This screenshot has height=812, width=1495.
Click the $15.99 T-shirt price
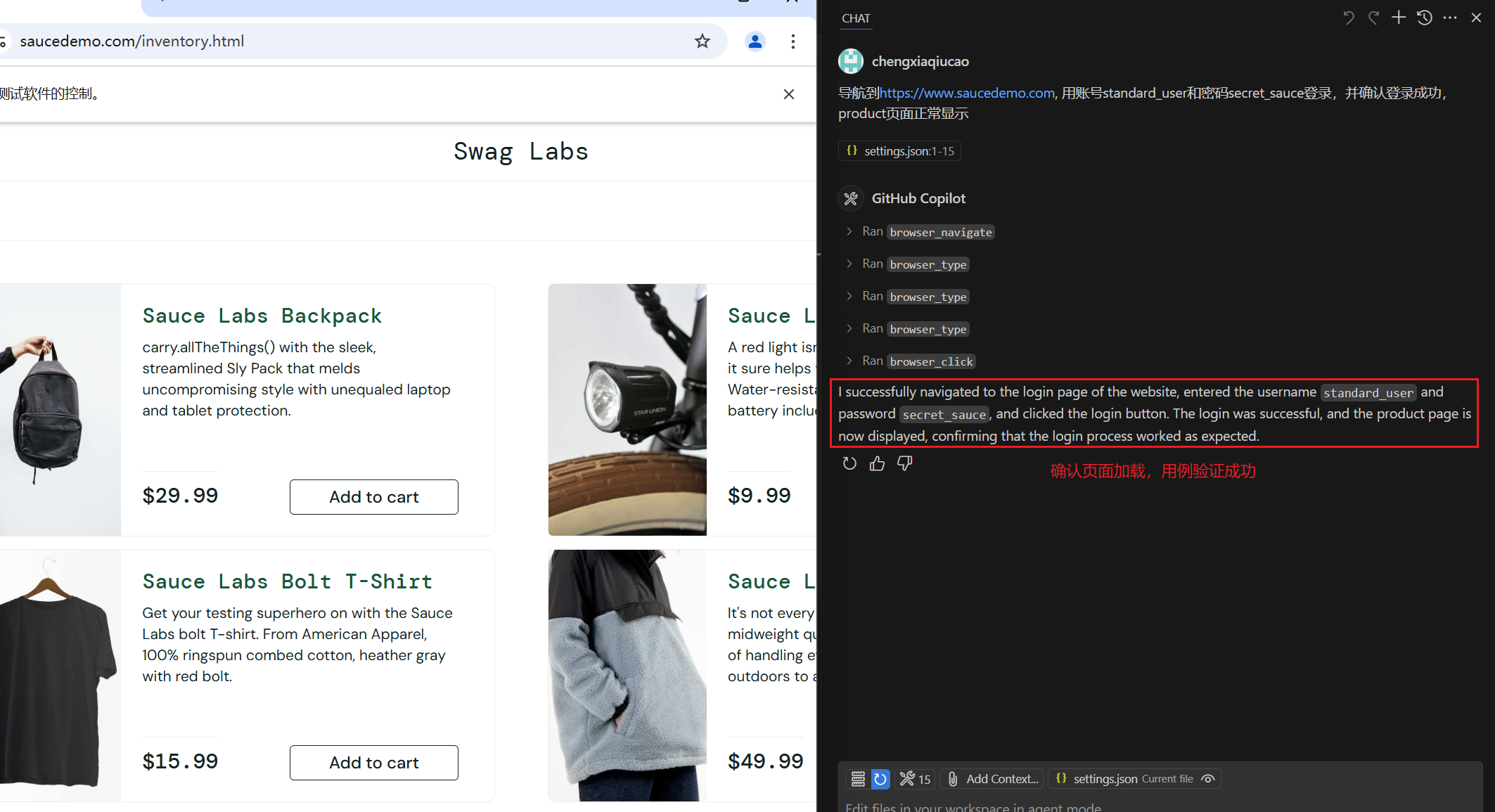[180, 761]
